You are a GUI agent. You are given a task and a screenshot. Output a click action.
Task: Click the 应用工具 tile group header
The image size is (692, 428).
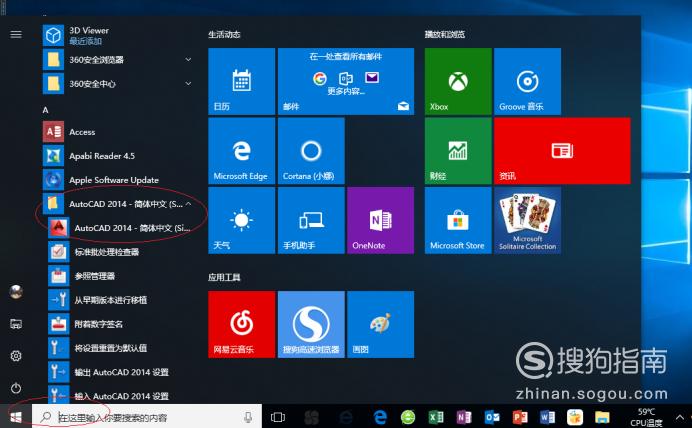[224, 278]
